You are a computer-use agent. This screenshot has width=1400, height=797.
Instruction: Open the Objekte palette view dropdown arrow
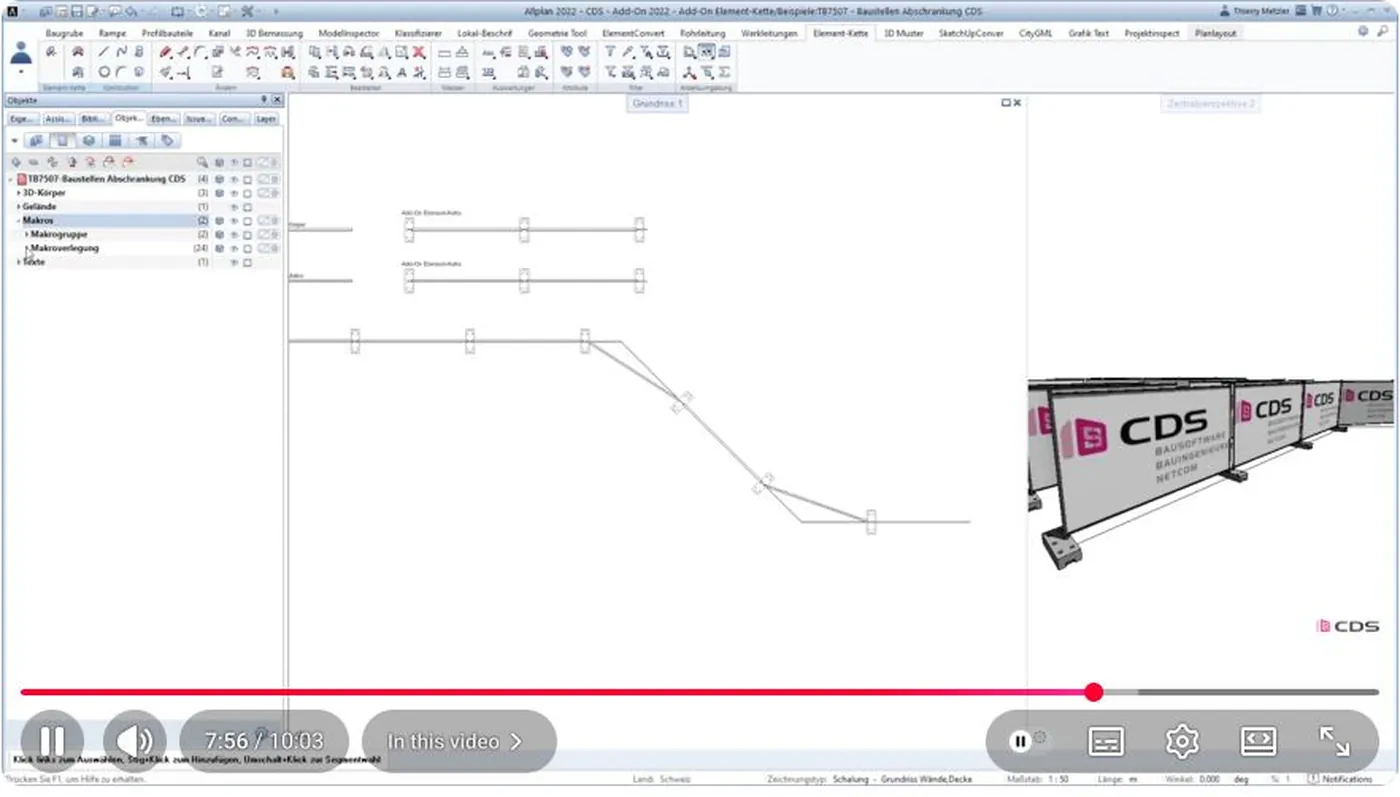14,141
